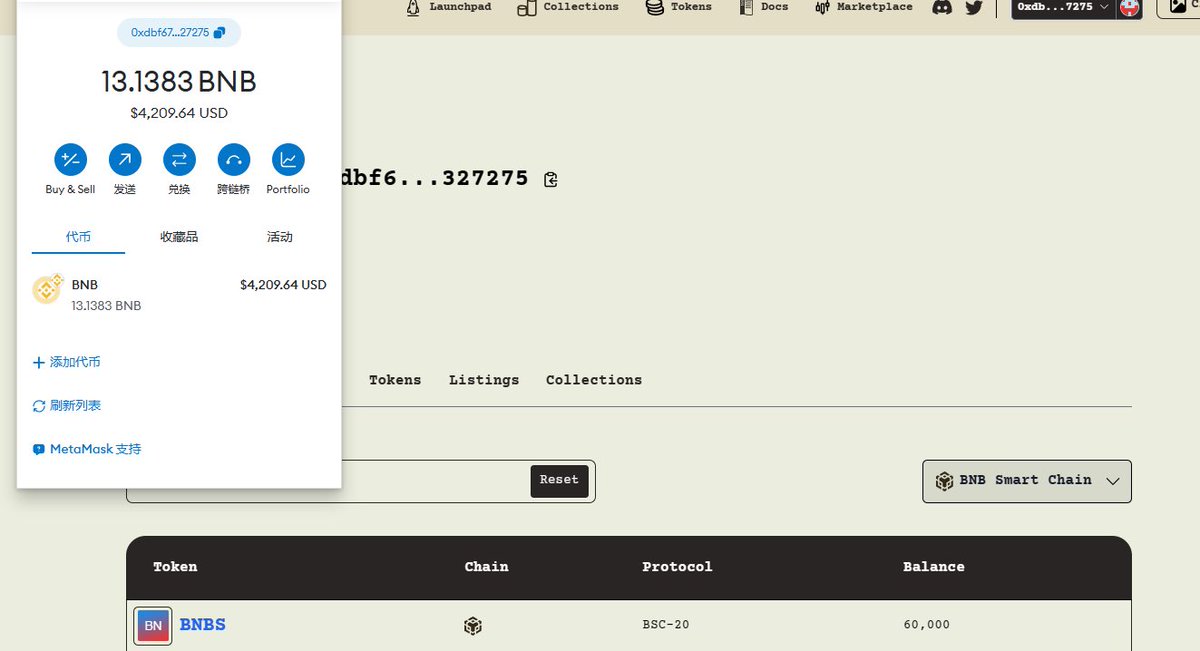Click the Token column header

click(x=175, y=567)
